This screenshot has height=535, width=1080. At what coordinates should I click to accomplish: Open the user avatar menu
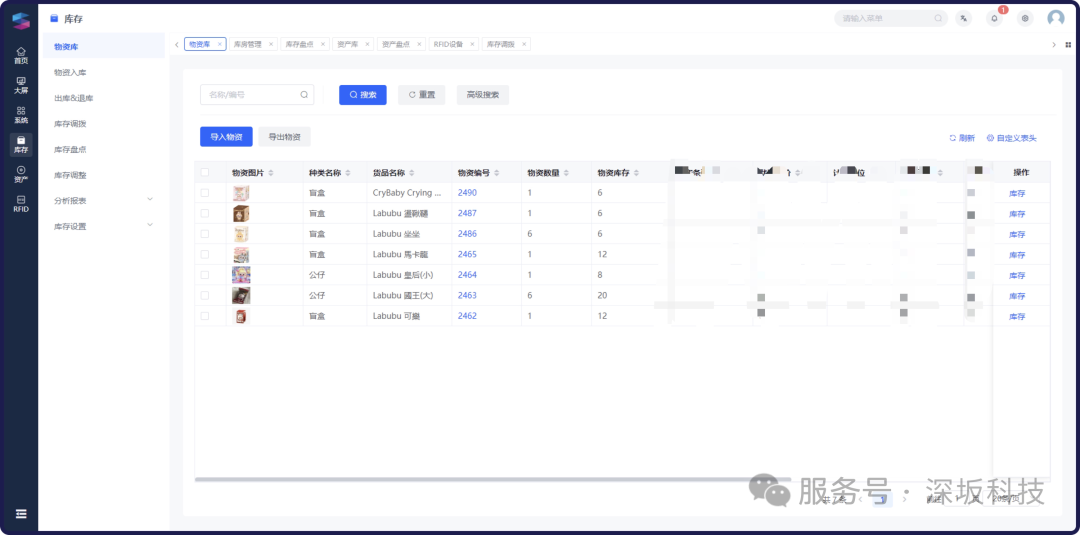point(1056,19)
